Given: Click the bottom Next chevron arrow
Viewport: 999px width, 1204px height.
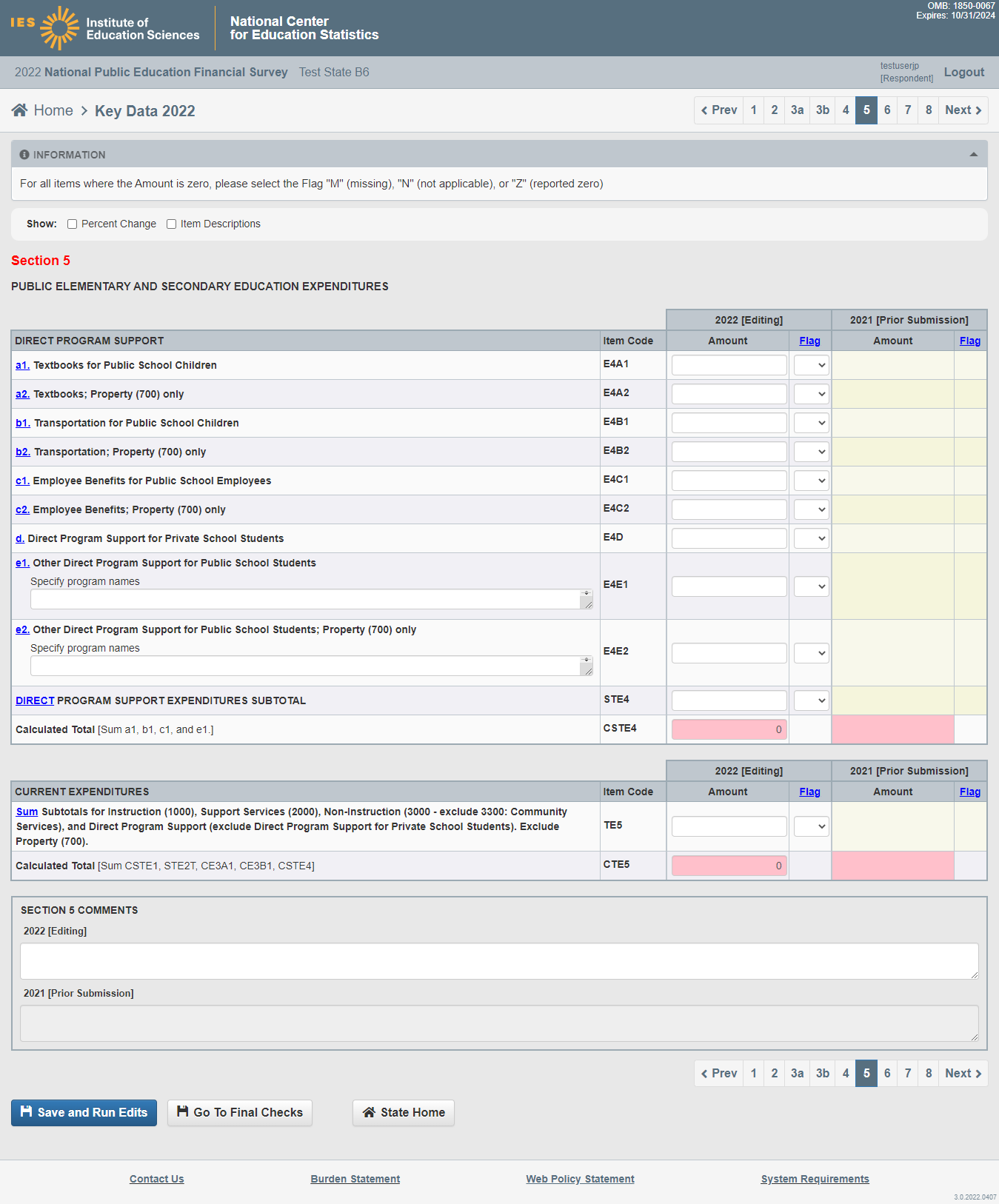Looking at the screenshot, I should (x=978, y=1074).
